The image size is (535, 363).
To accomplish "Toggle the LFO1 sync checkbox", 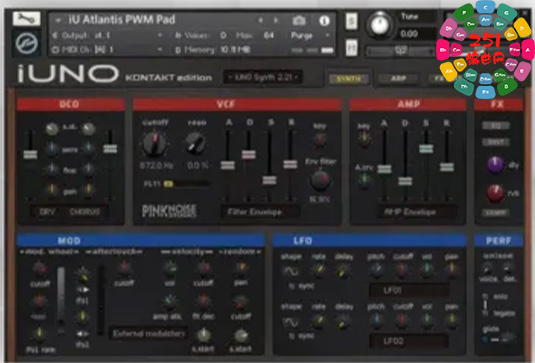I will point(291,286).
